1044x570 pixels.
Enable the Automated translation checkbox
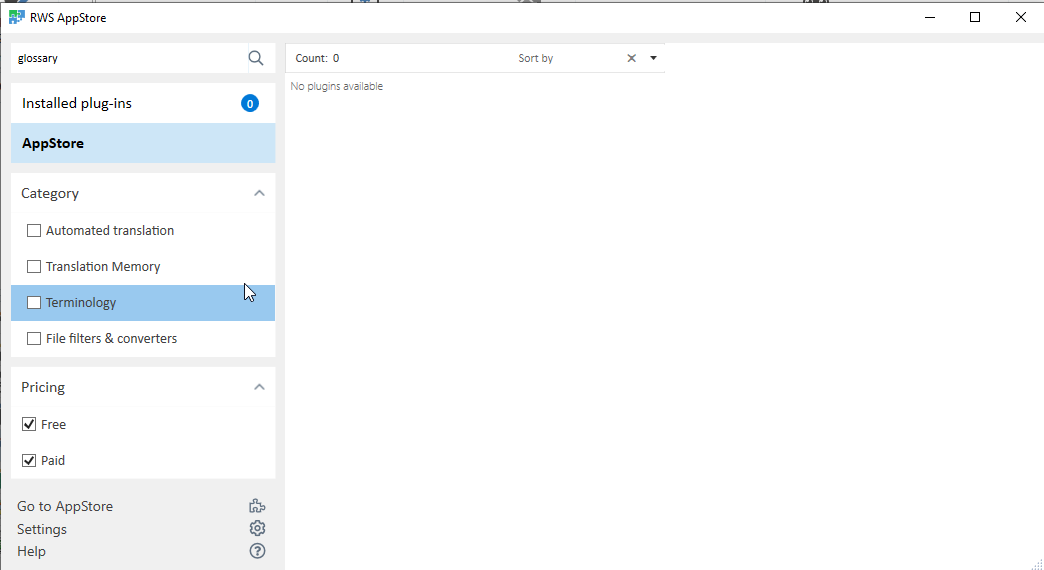(x=34, y=230)
